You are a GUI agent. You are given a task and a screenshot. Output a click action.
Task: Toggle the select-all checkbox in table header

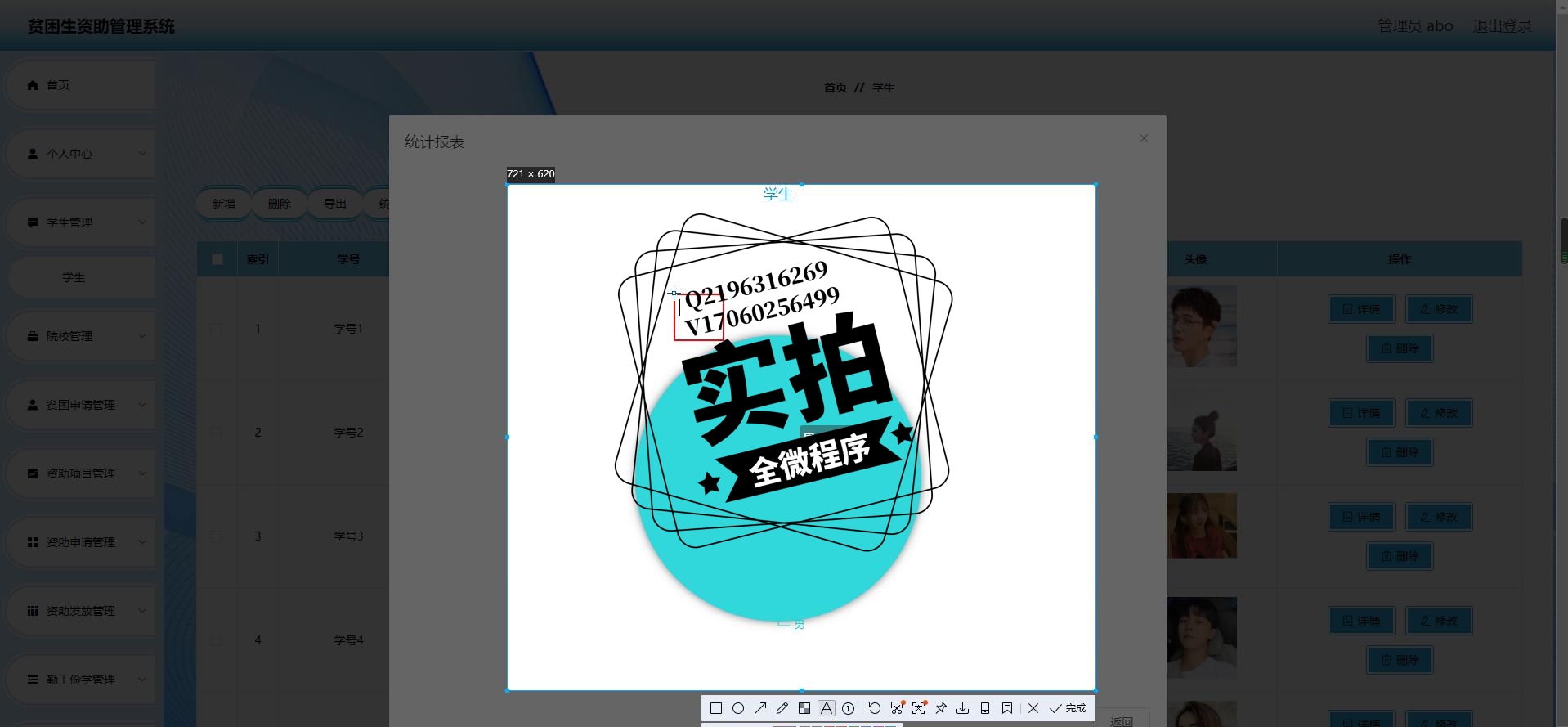[217, 259]
